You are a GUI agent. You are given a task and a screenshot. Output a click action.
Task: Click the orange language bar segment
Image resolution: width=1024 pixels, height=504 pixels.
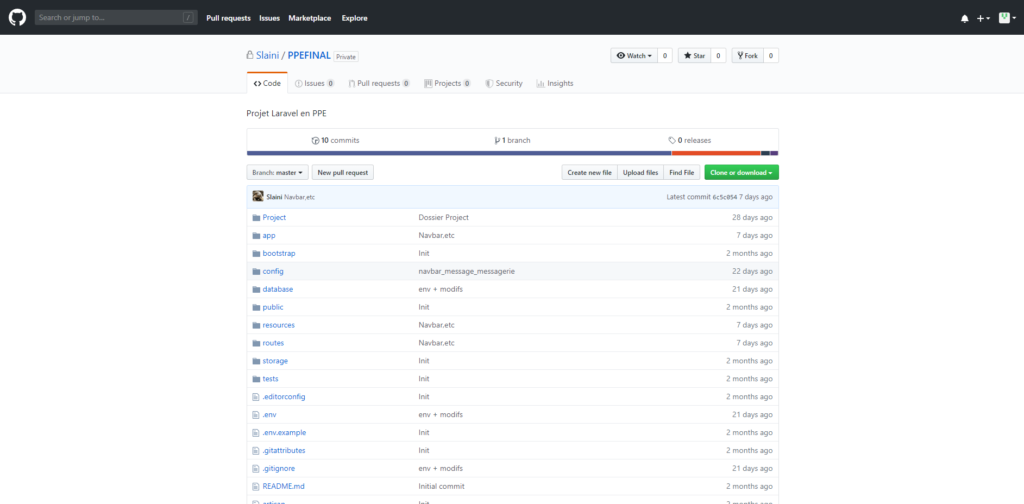pos(716,153)
